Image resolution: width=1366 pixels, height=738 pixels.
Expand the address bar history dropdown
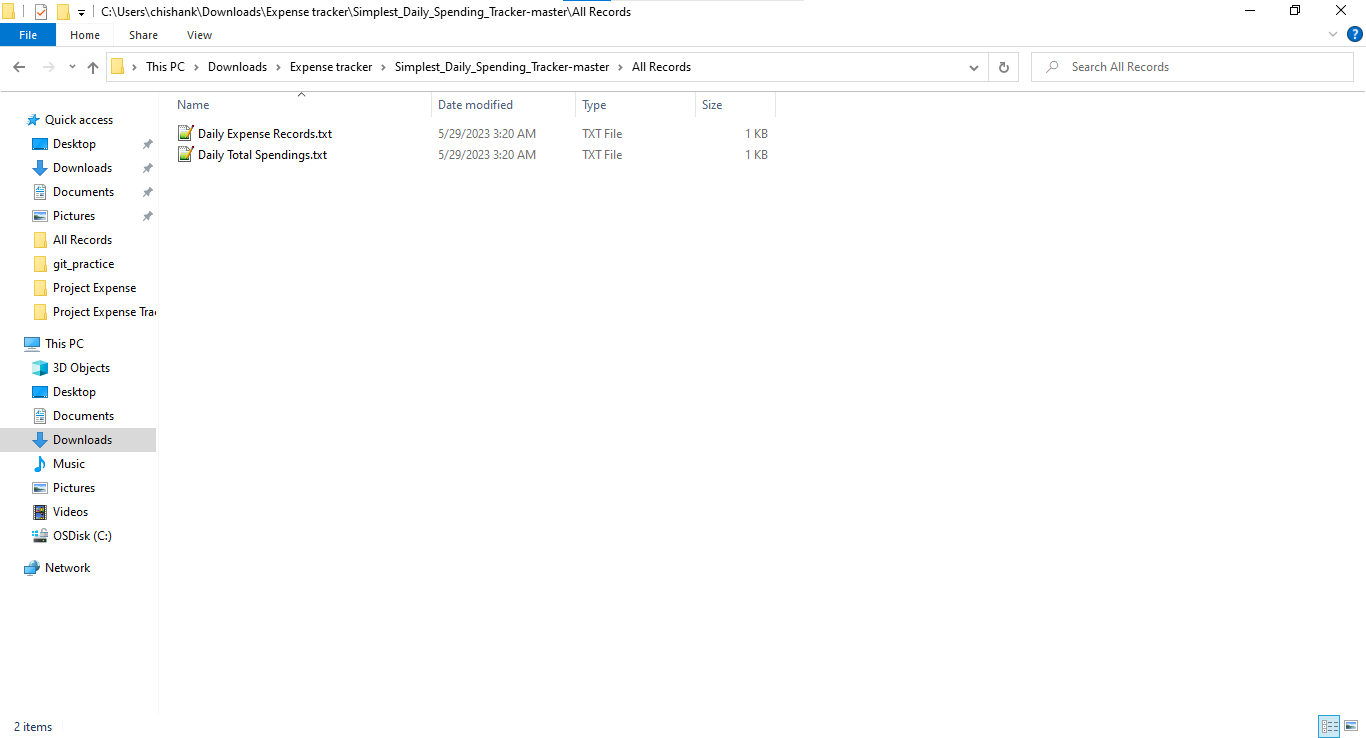tap(973, 66)
